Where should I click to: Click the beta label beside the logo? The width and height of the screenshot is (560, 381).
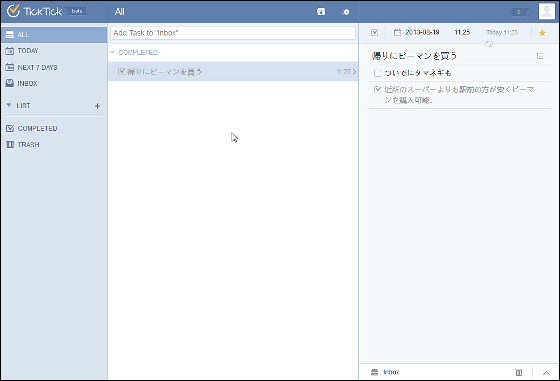(x=77, y=11)
